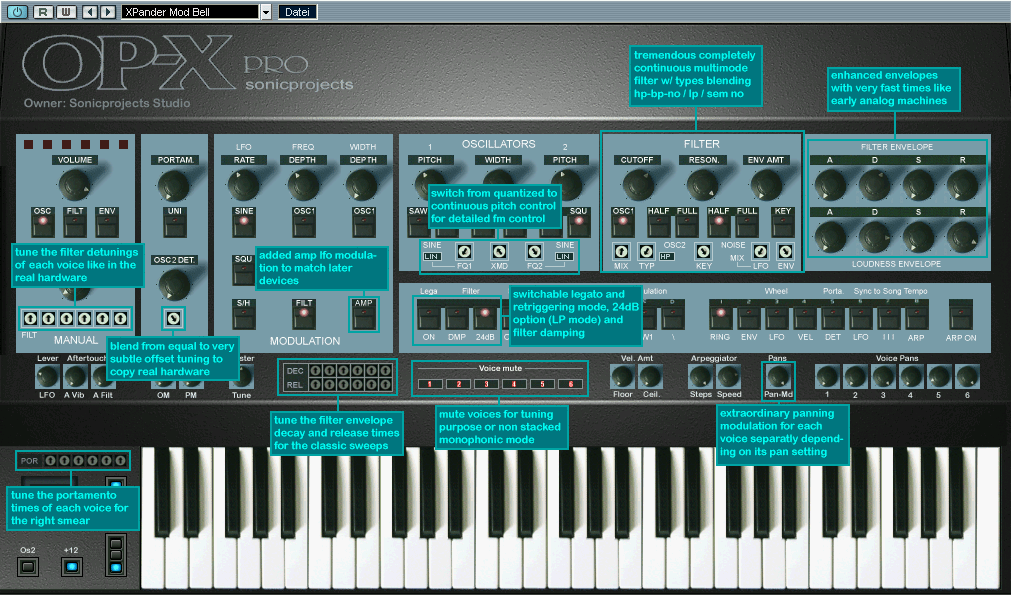Toggle the RING button

pyautogui.click(x=720, y=317)
